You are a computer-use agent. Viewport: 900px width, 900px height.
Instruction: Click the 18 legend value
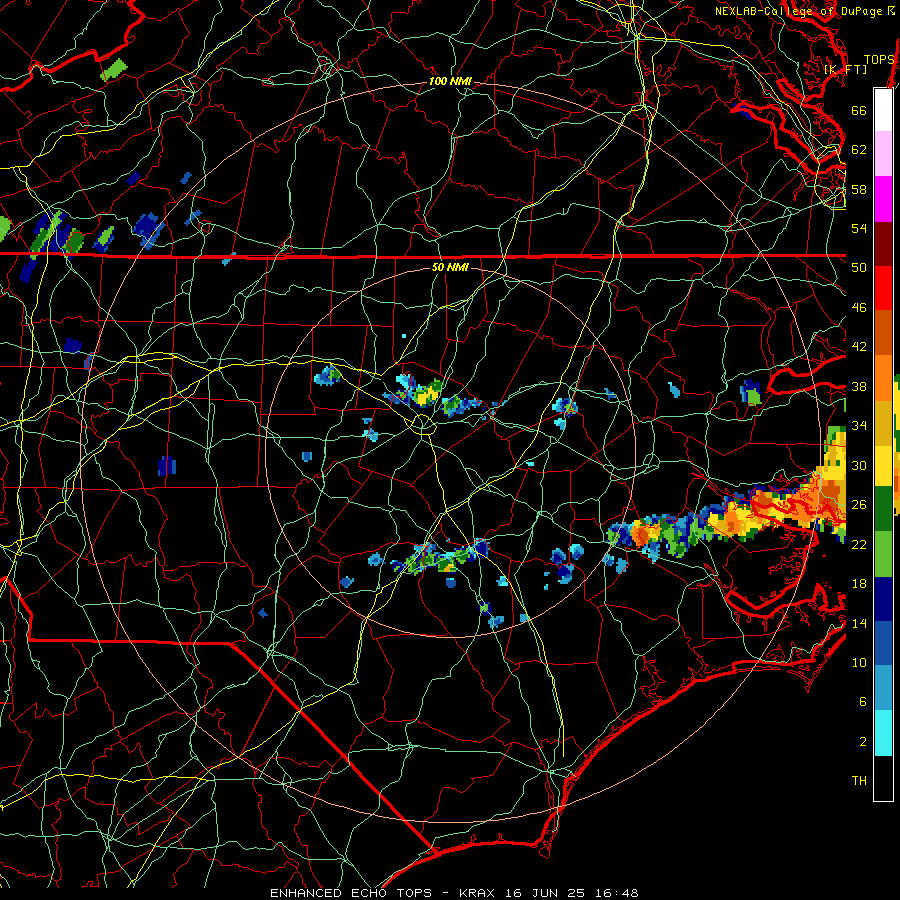point(859,584)
